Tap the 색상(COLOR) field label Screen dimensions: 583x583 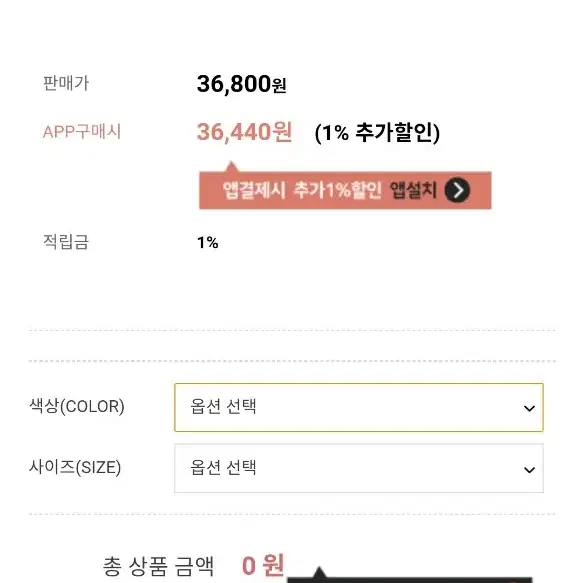click(77, 406)
